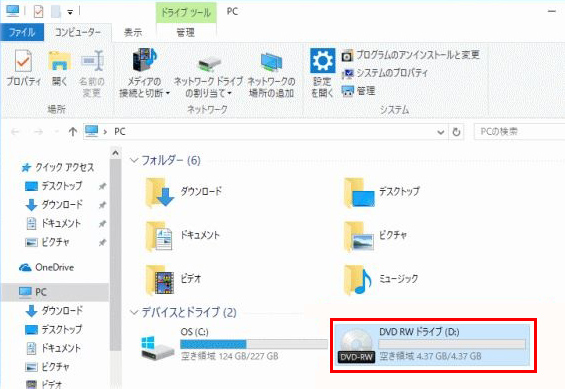Minimize the PC window

pyautogui.click(x=552, y=12)
